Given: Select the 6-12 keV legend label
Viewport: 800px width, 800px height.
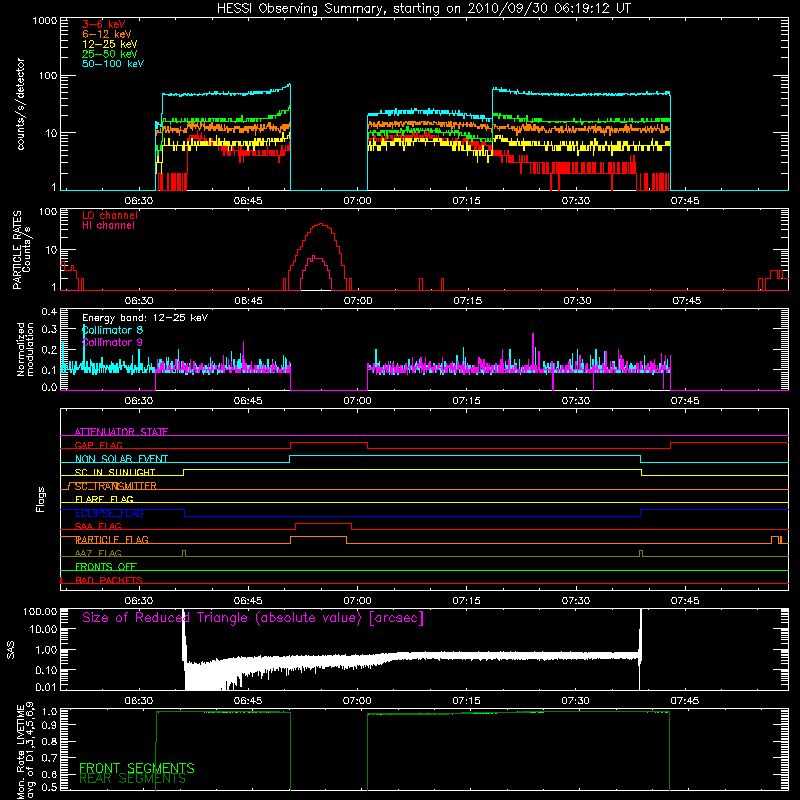Looking at the screenshot, I should click(x=107, y=34).
